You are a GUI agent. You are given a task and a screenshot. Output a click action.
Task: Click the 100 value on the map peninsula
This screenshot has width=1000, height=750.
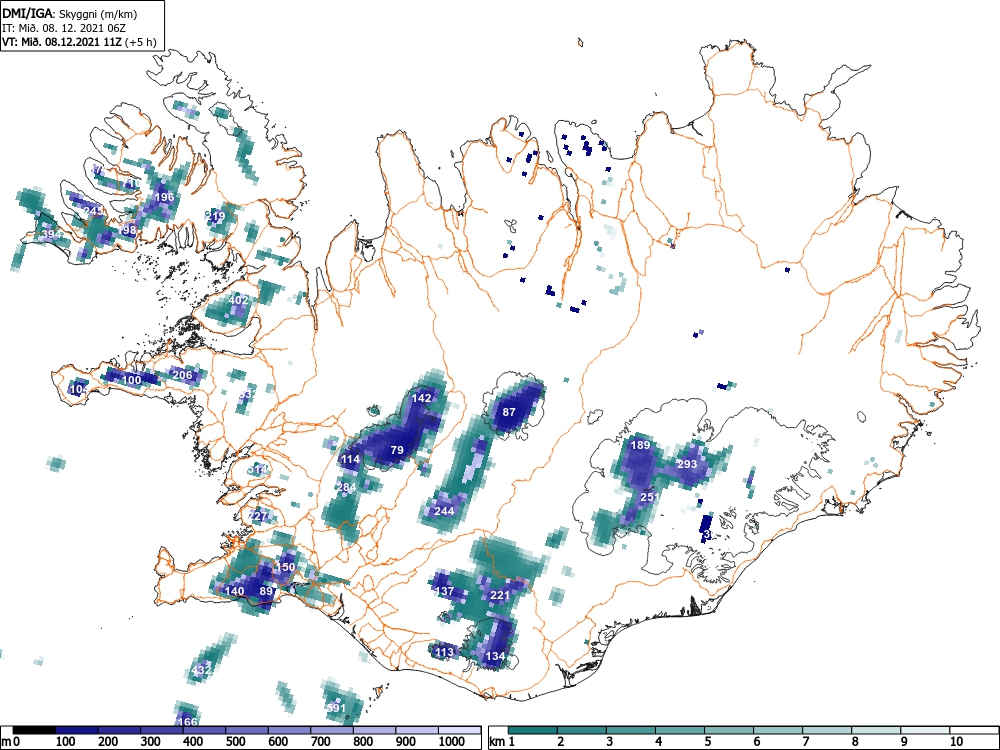pyautogui.click(x=131, y=380)
